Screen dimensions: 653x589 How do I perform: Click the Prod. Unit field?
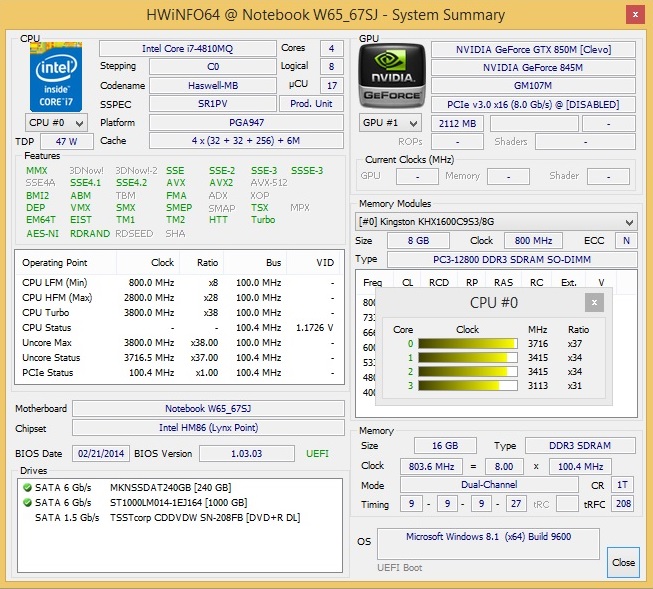(x=311, y=104)
